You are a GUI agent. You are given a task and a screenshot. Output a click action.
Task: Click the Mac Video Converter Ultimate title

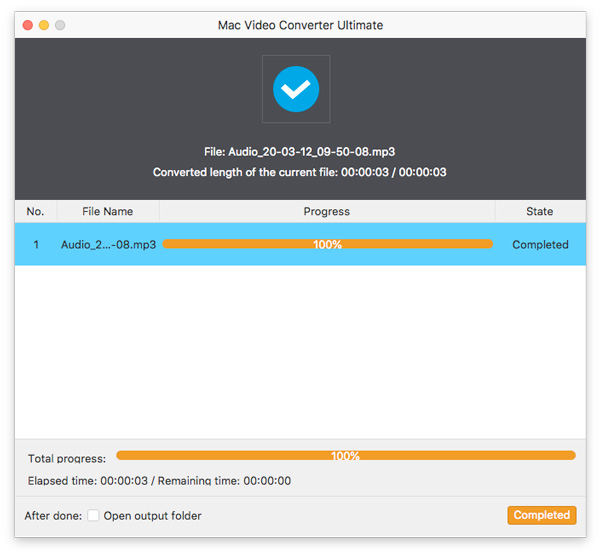[300, 25]
